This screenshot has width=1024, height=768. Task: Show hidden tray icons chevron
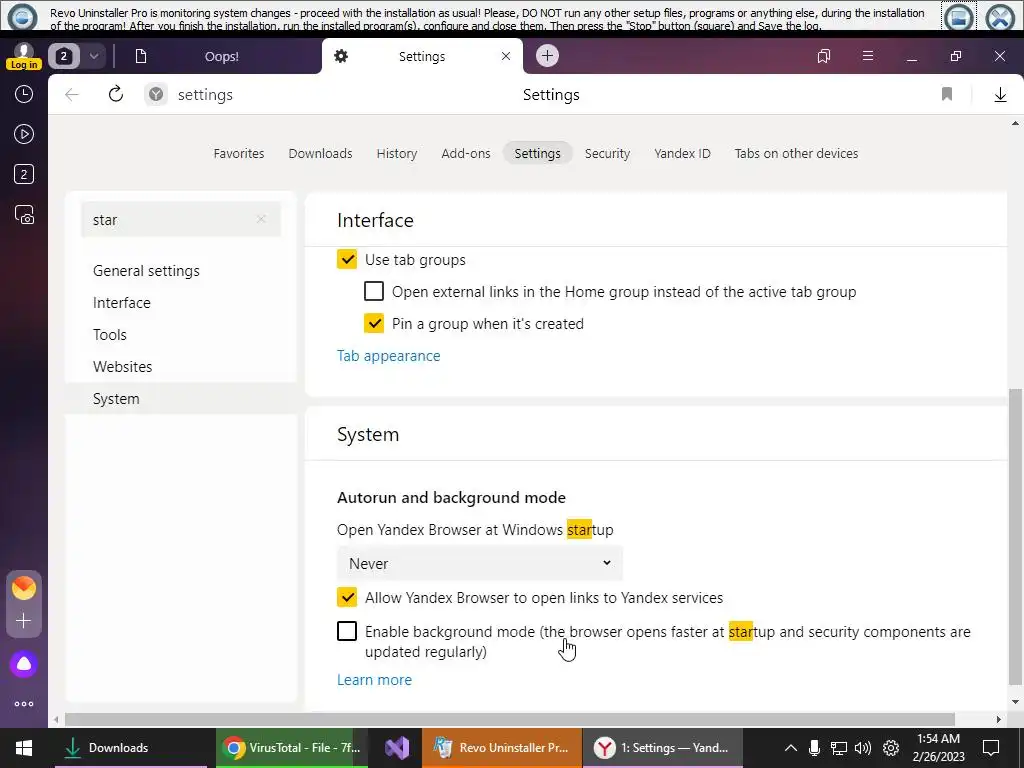click(790, 748)
